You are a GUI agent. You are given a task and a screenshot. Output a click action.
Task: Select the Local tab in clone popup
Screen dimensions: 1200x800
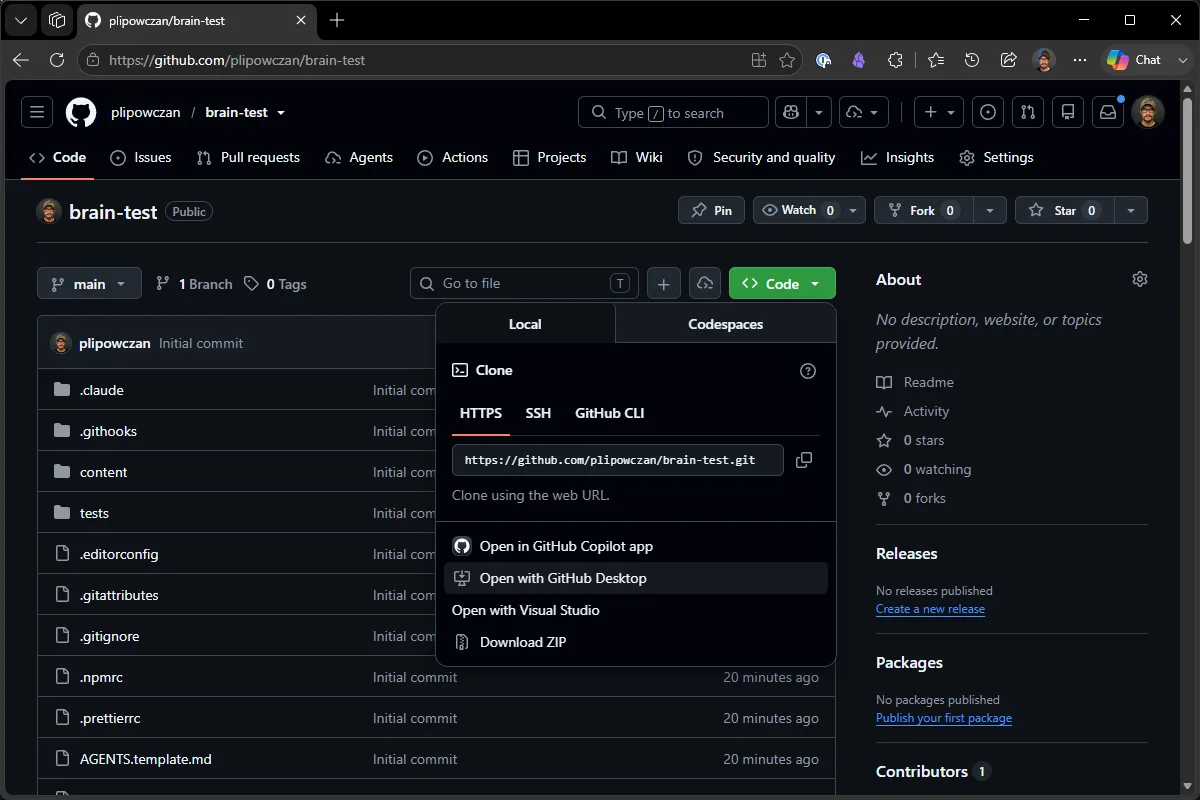point(525,324)
